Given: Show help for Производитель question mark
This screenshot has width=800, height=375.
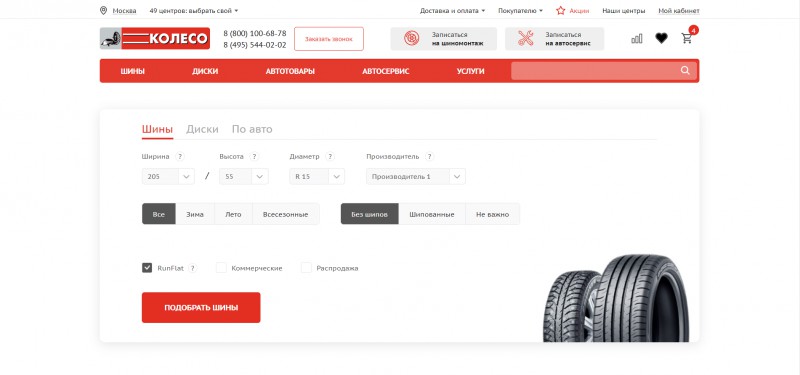Looking at the screenshot, I should coord(430,157).
